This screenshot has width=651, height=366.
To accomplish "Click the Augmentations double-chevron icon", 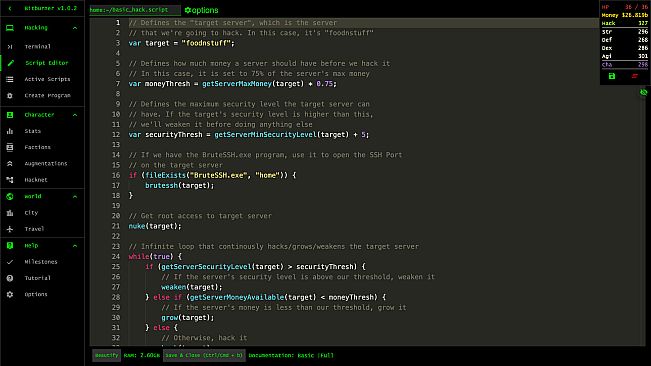I will click(x=10, y=163).
